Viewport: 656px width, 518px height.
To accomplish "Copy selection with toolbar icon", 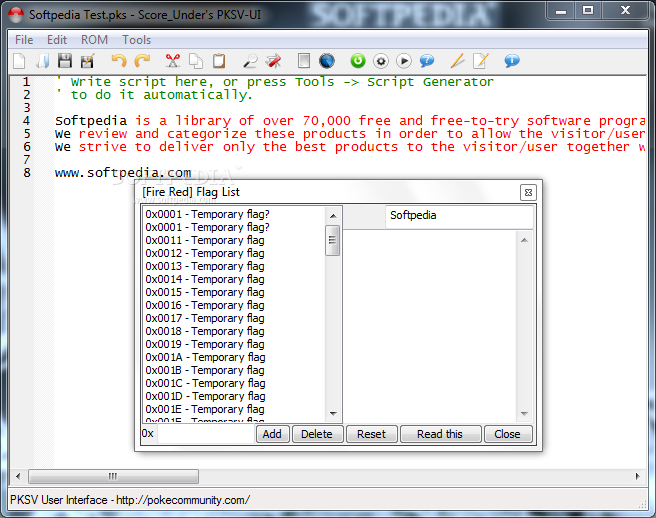I will pos(195,61).
